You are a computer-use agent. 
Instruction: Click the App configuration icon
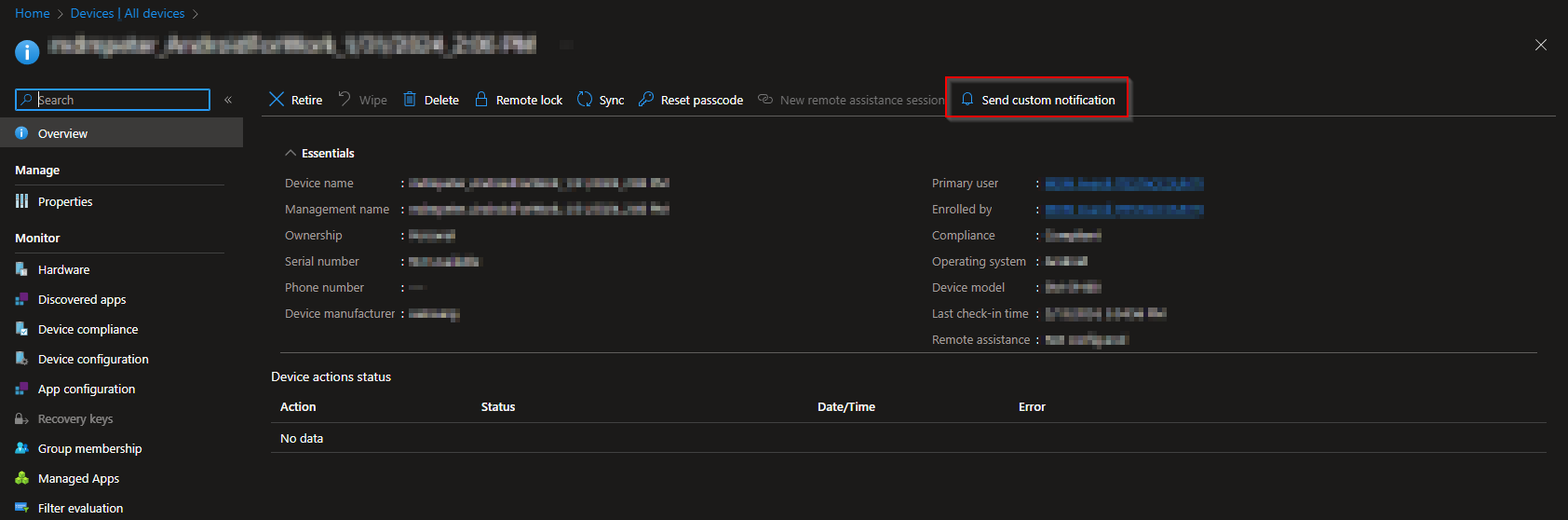pyautogui.click(x=21, y=389)
